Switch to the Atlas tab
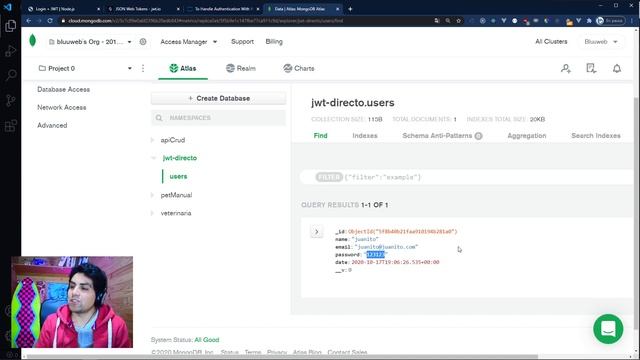The image size is (640, 360). point(183,68)
